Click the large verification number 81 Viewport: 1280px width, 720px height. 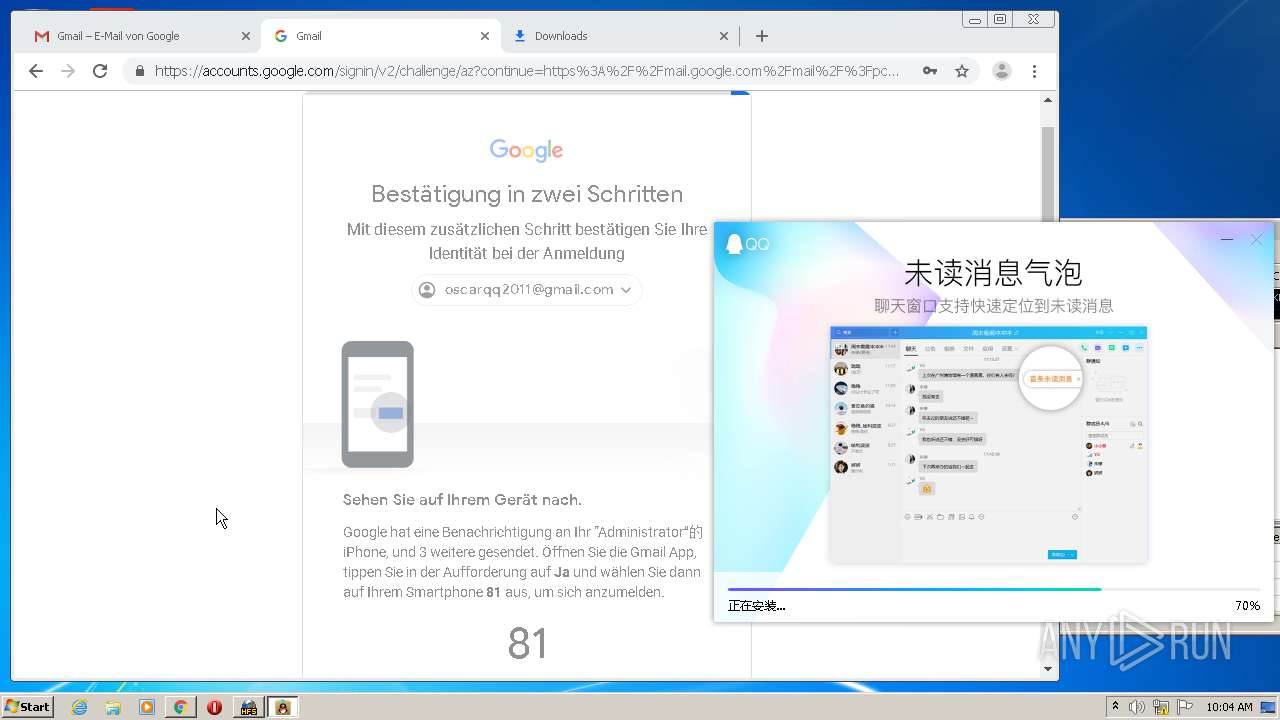tap(527, 644)
